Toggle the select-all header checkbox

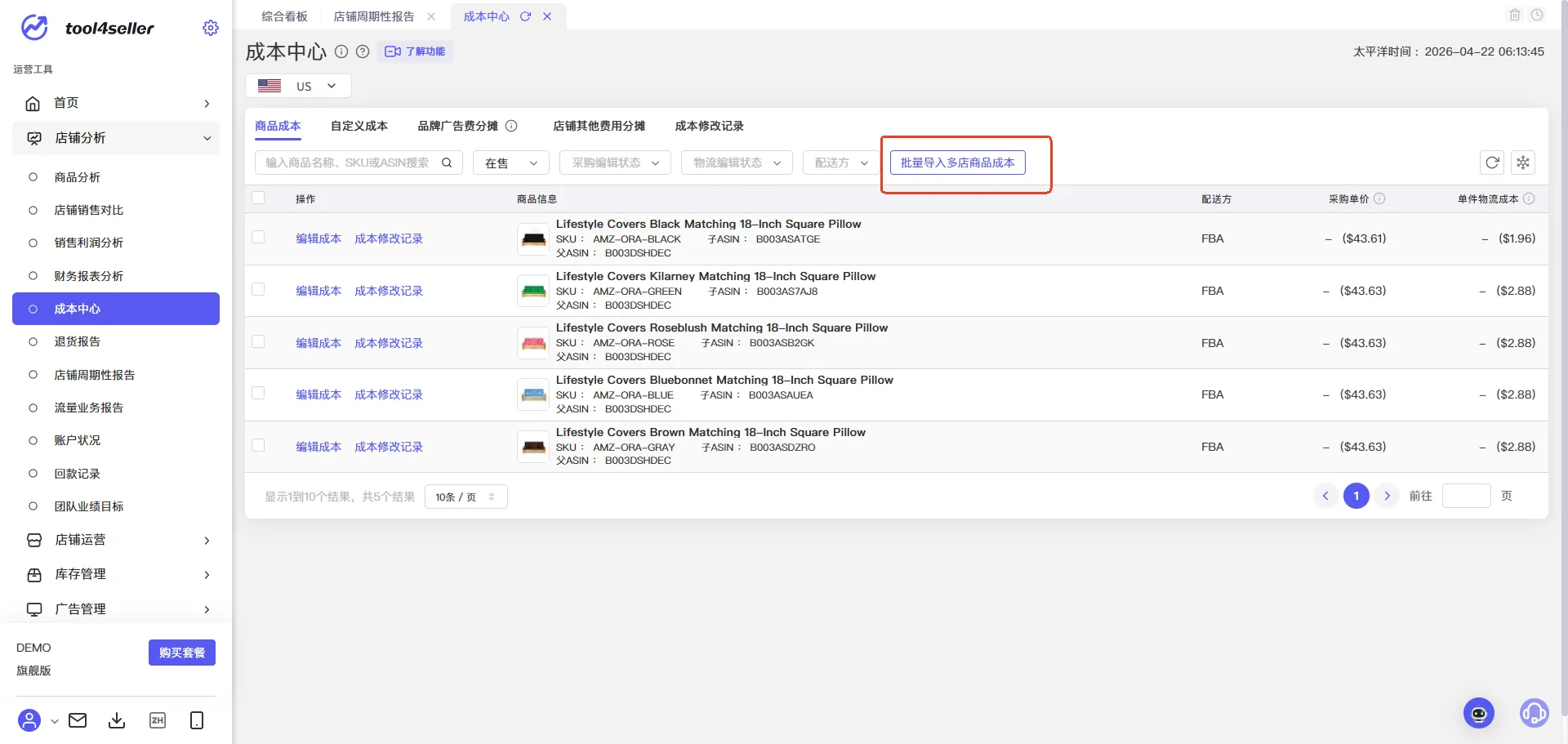click(258, 198)
